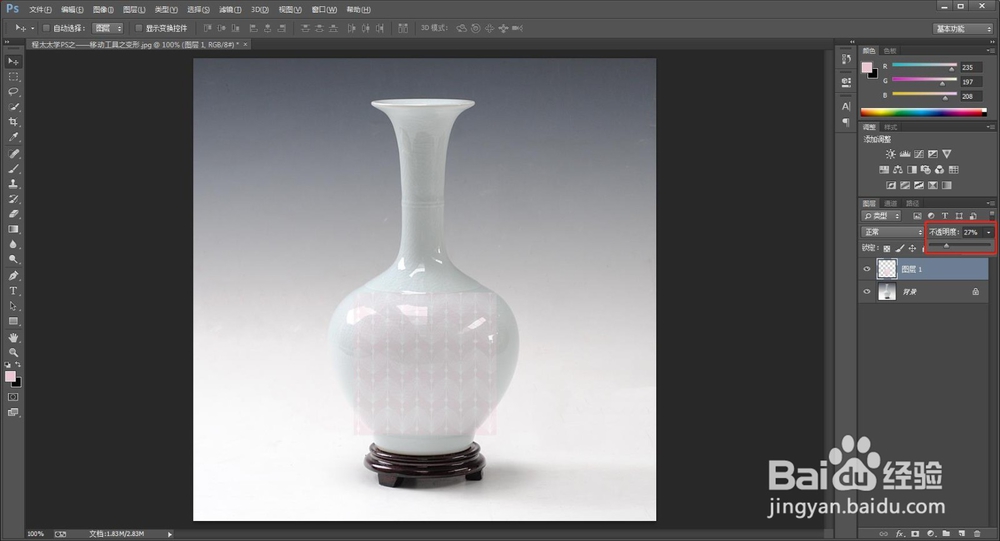Screen dimensions: 1000x541
Task: Select the Lasso tool
Action: [13, 92]
